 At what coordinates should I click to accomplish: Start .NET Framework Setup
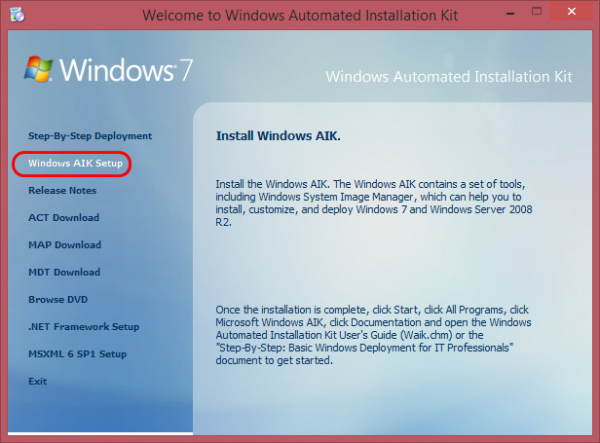[83, 327]
